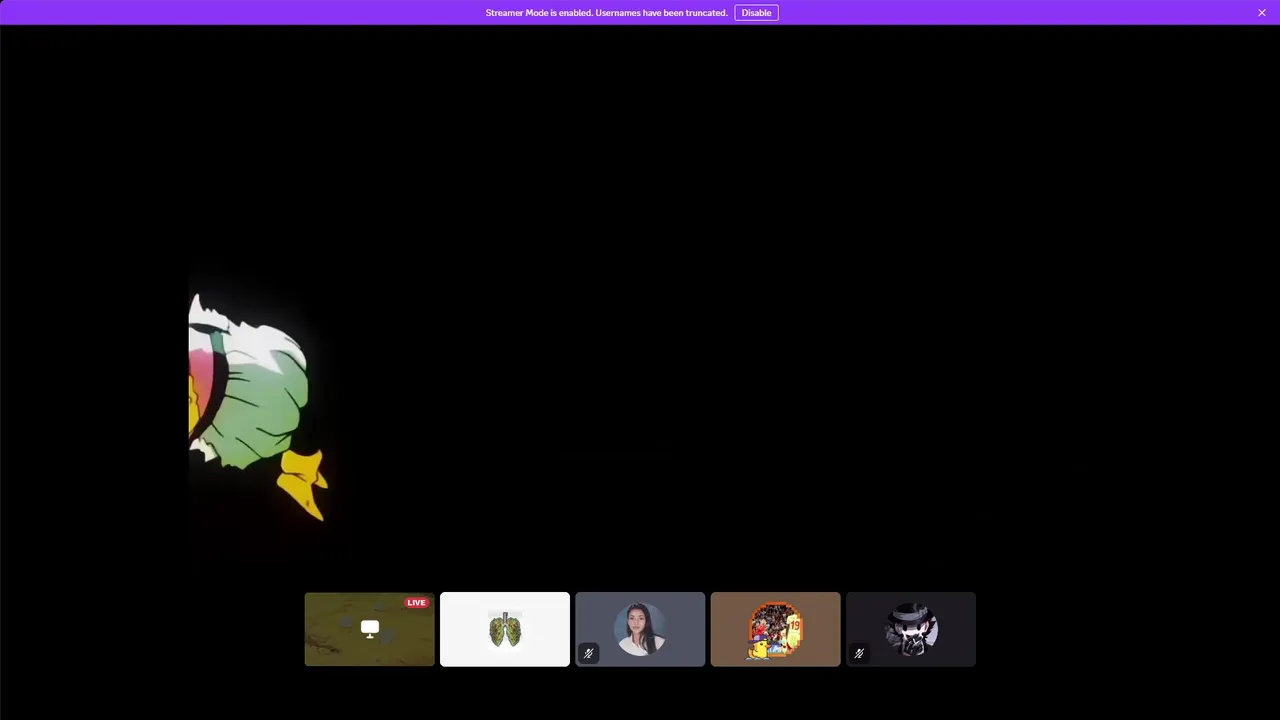Click the screen share monitor icon
1280x720 pixels.
pos(370,629)
